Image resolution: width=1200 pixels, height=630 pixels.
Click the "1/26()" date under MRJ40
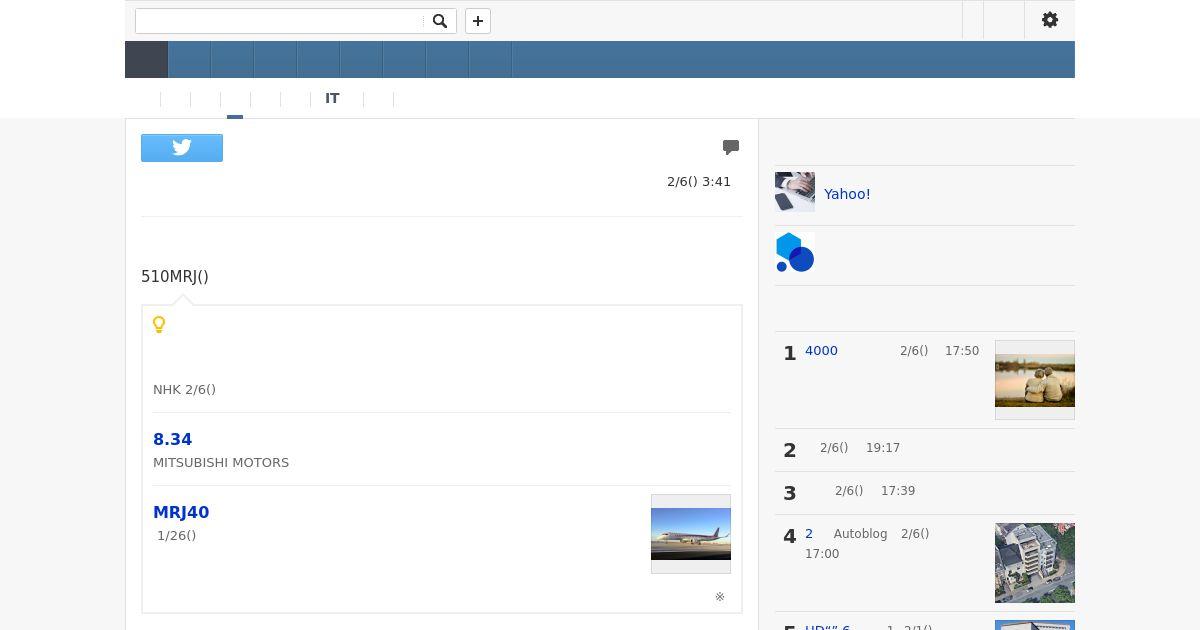[177, 536]
